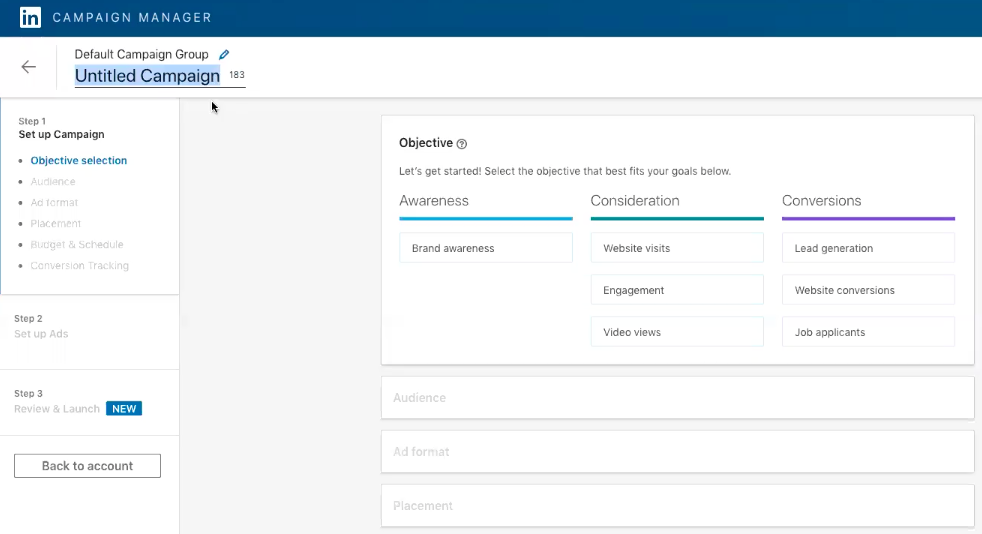Image resolution: width=982 pixels, height=534 pixels.
Task: Open the Objective help question mark icon
Action: (x=461, y=144)
